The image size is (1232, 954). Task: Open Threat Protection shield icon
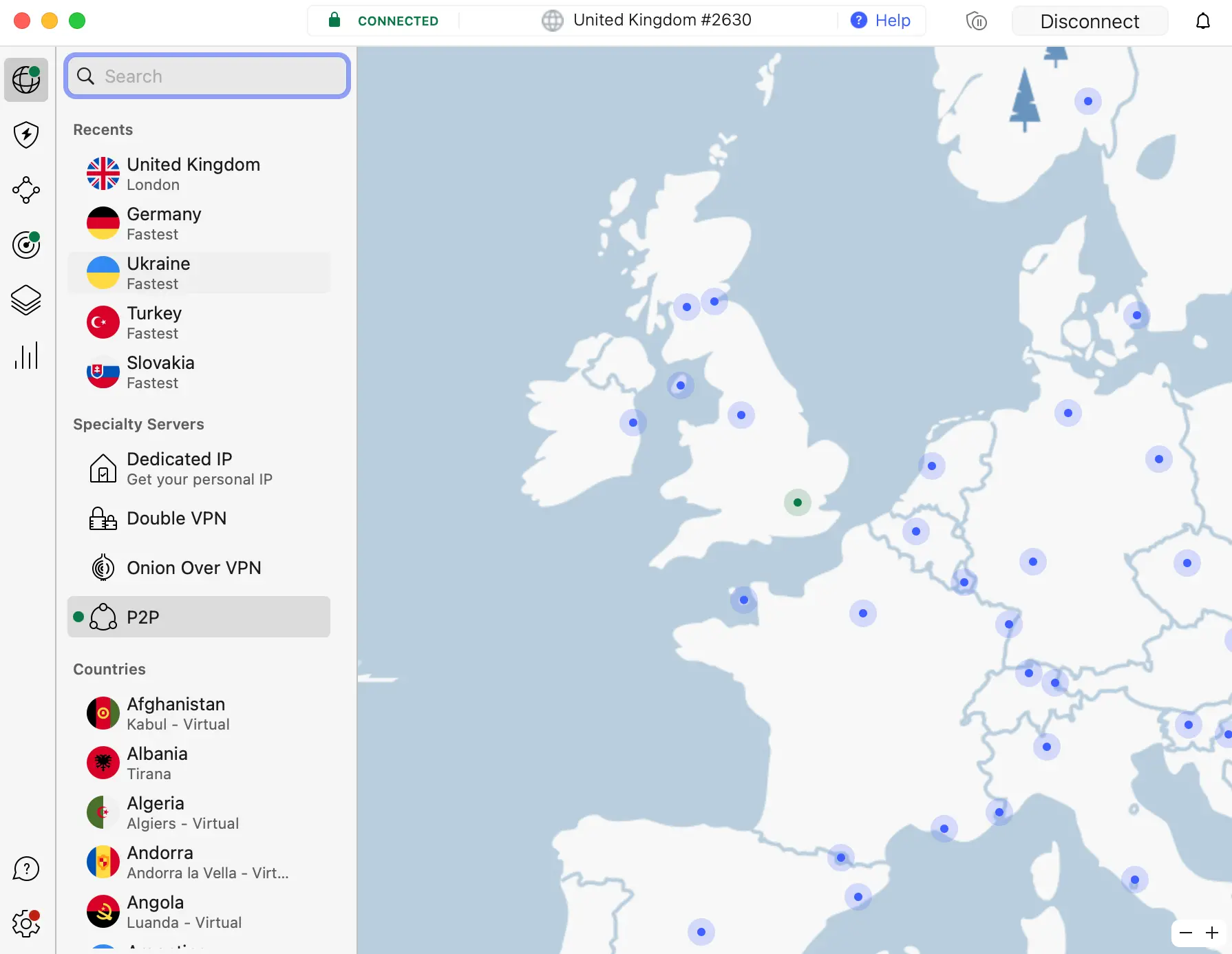[x=26, y=135]
